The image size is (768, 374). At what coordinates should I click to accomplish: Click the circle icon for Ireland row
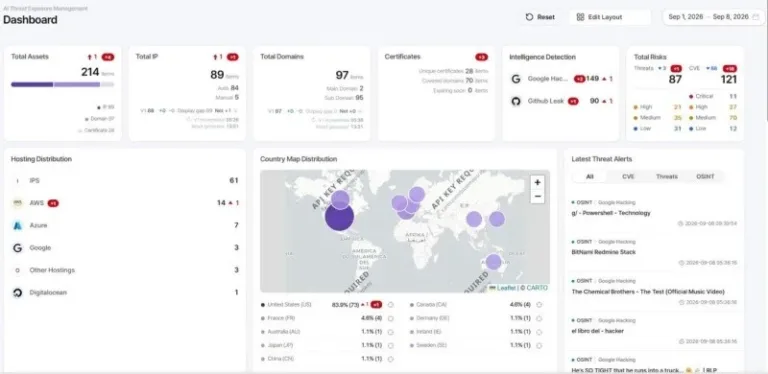[x=539, y=331]
